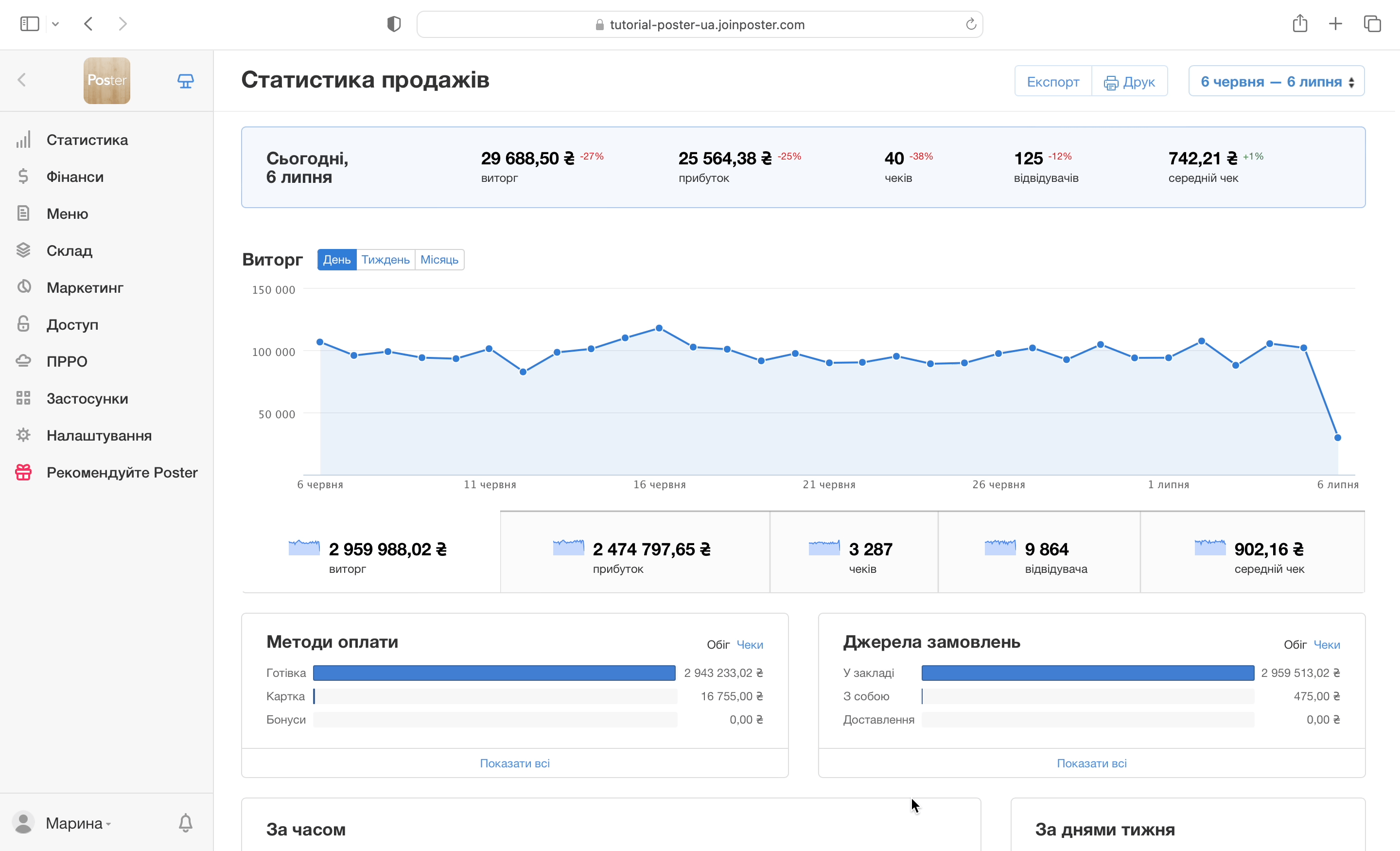The image size is (1400, 851).
Task: Reload the page with refresh icon
Action: [970, 24]
